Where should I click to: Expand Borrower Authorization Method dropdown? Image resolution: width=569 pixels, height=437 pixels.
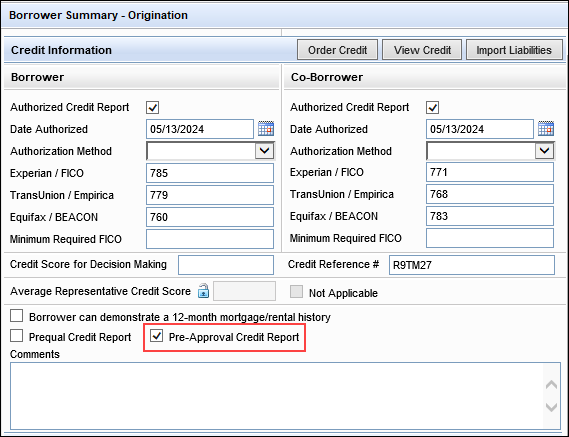point(264,151)
